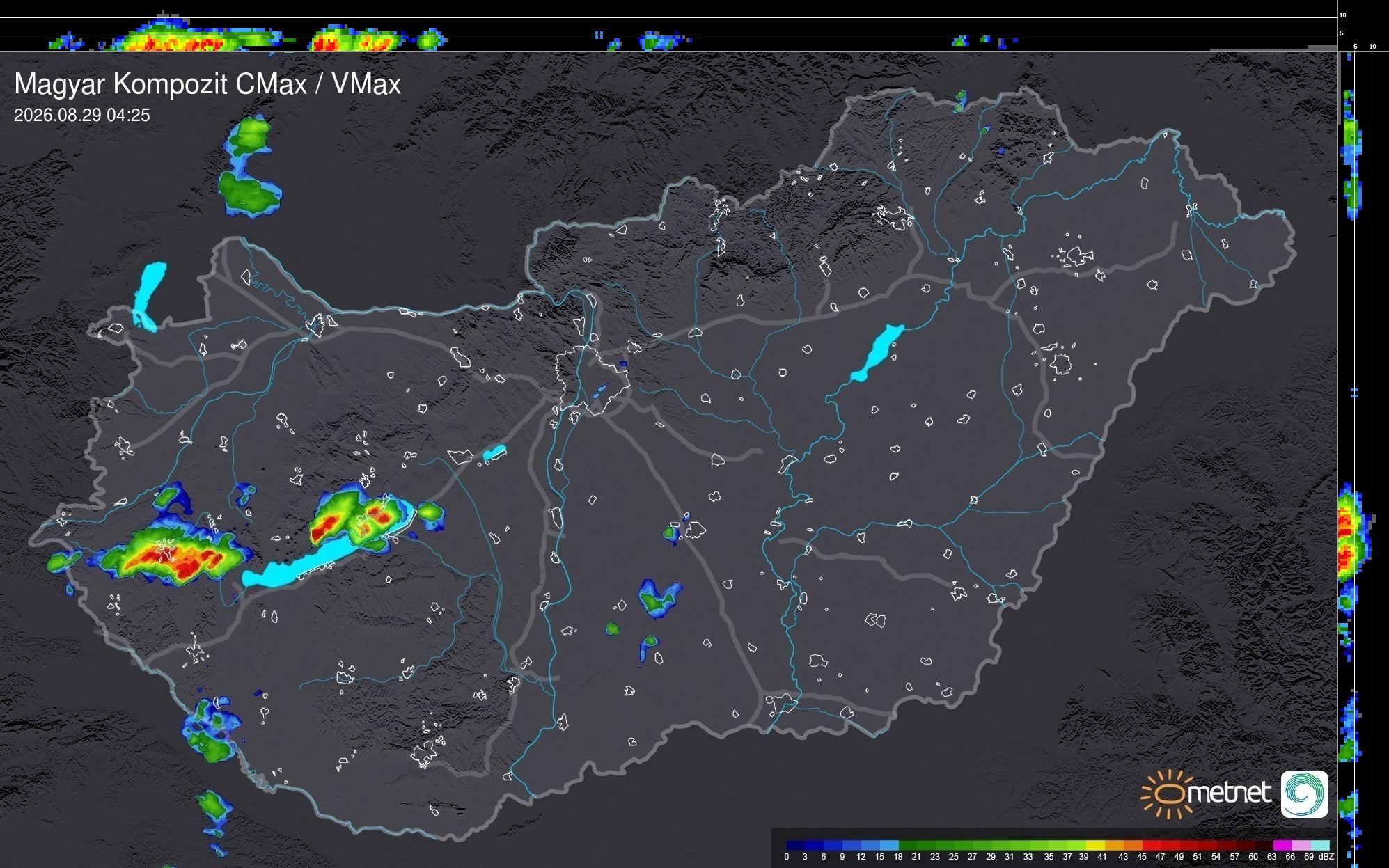Click the '49' label on the color scale
1389x868 pixels.
coord(1179,857)
